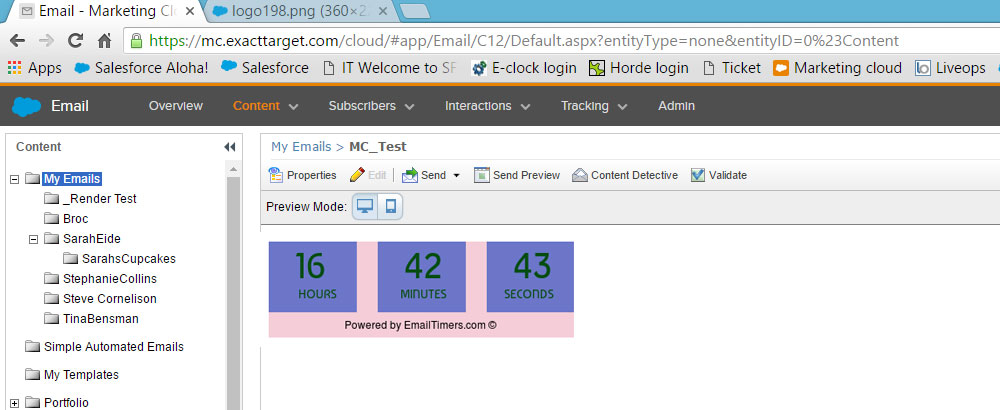Switch to the logo198.png tab

[x=298, y=11]
